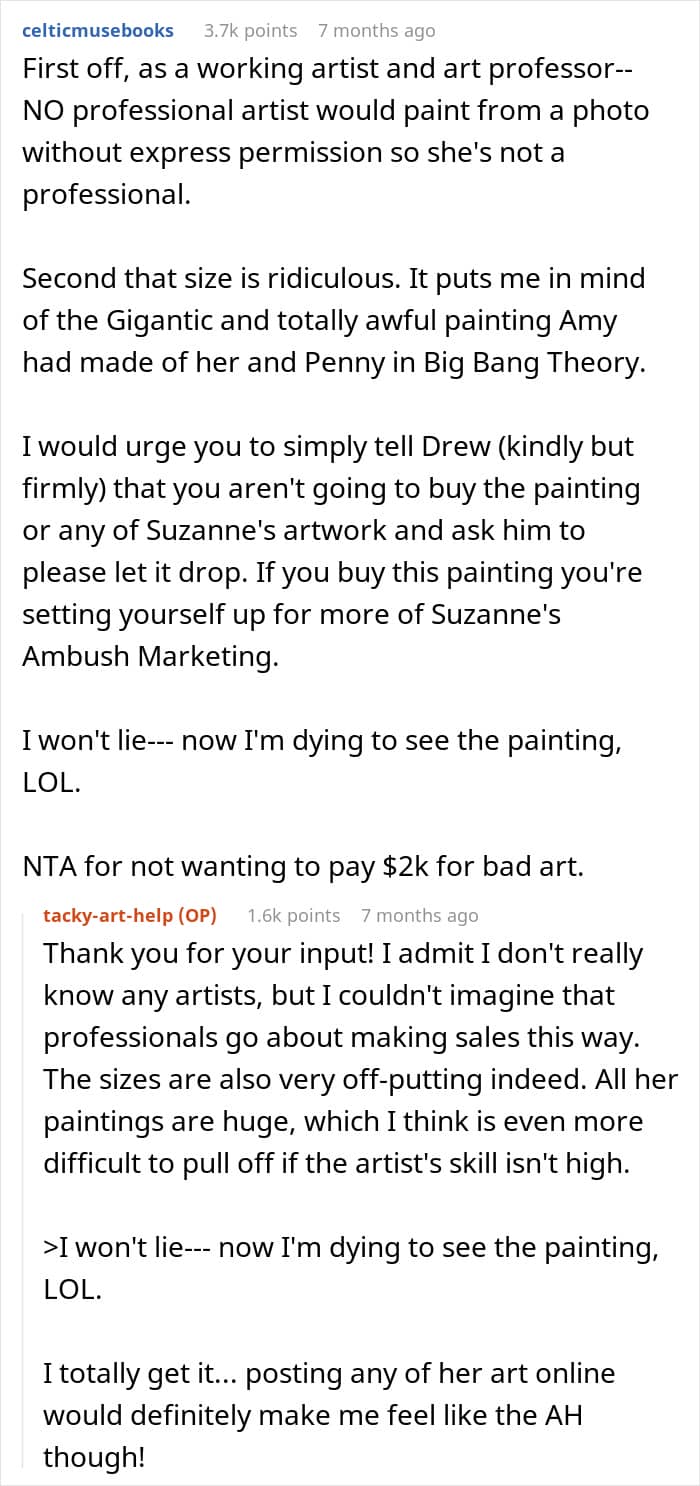Open celticmusebooks user profile
The image size is (700, 1486).
click(98, 30)
